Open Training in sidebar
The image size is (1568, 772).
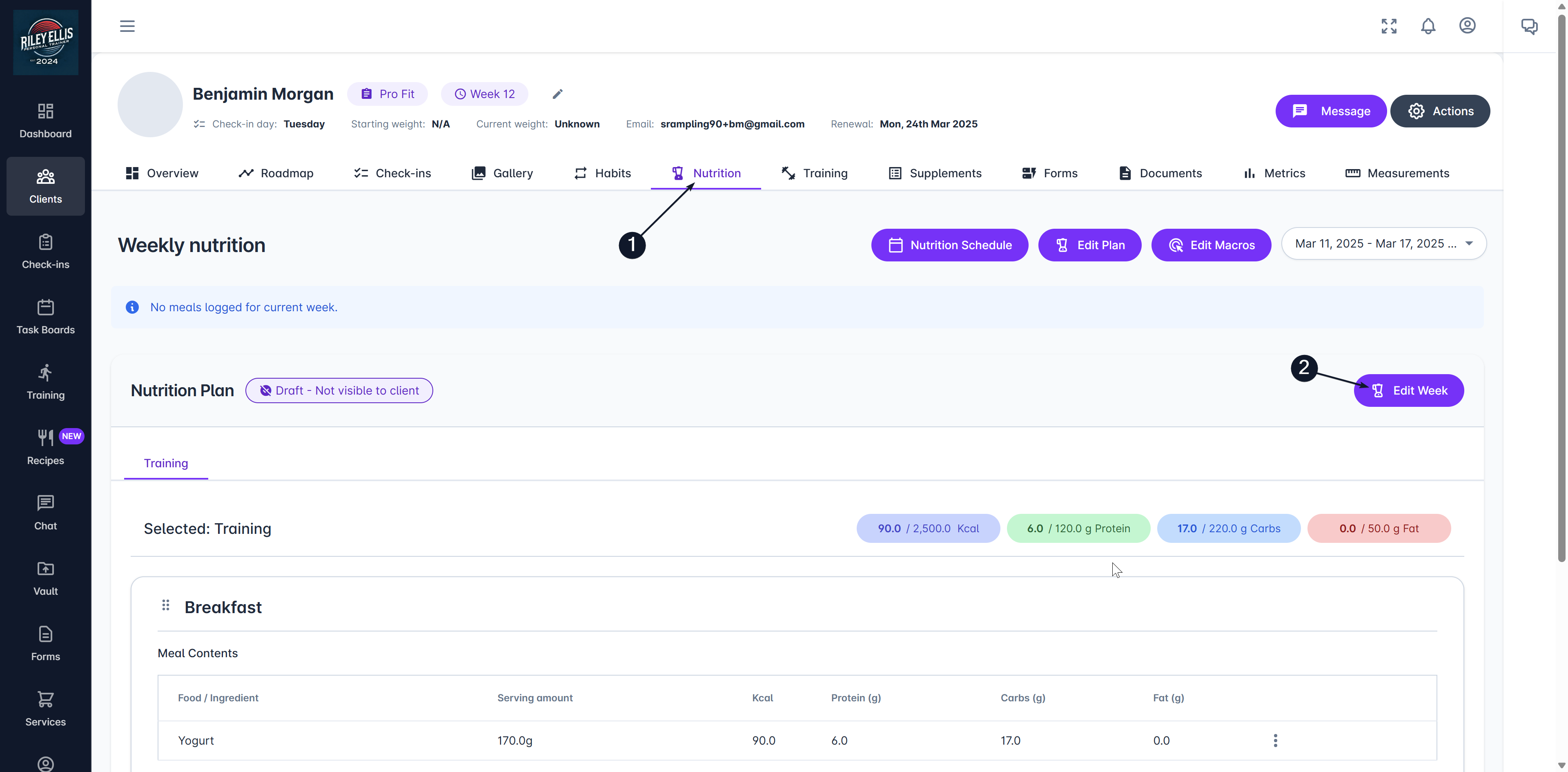46,382
